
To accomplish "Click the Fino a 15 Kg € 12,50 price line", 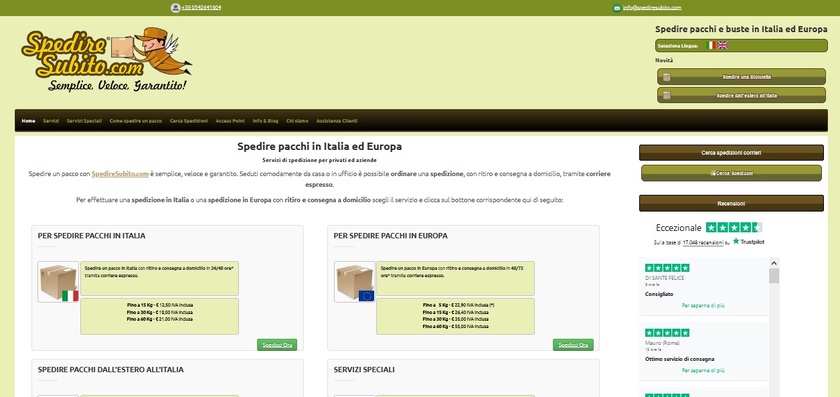I will 160,305.
